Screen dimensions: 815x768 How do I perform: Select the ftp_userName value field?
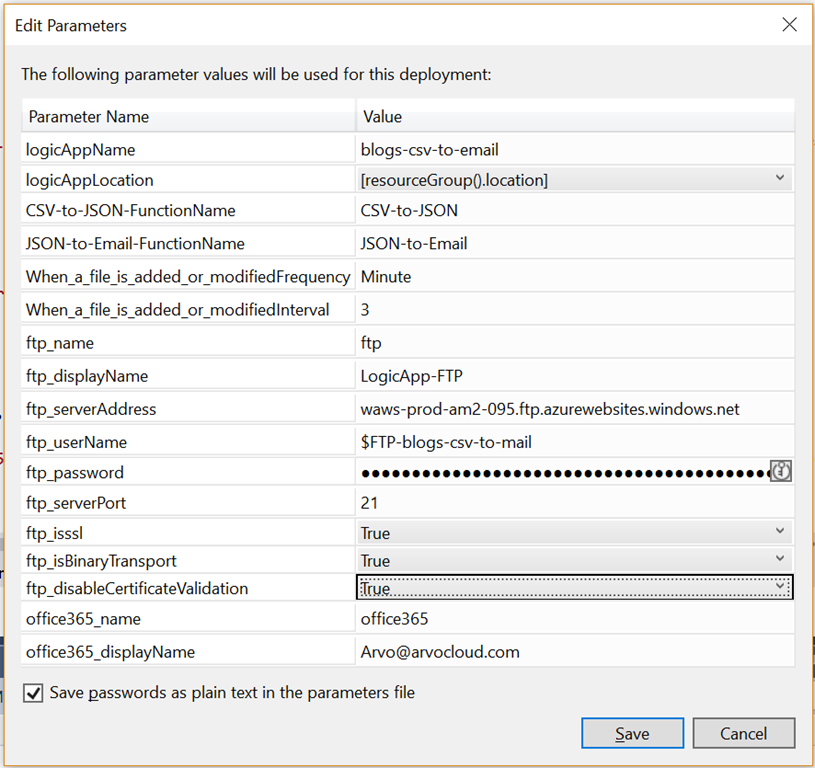point(575,441)
